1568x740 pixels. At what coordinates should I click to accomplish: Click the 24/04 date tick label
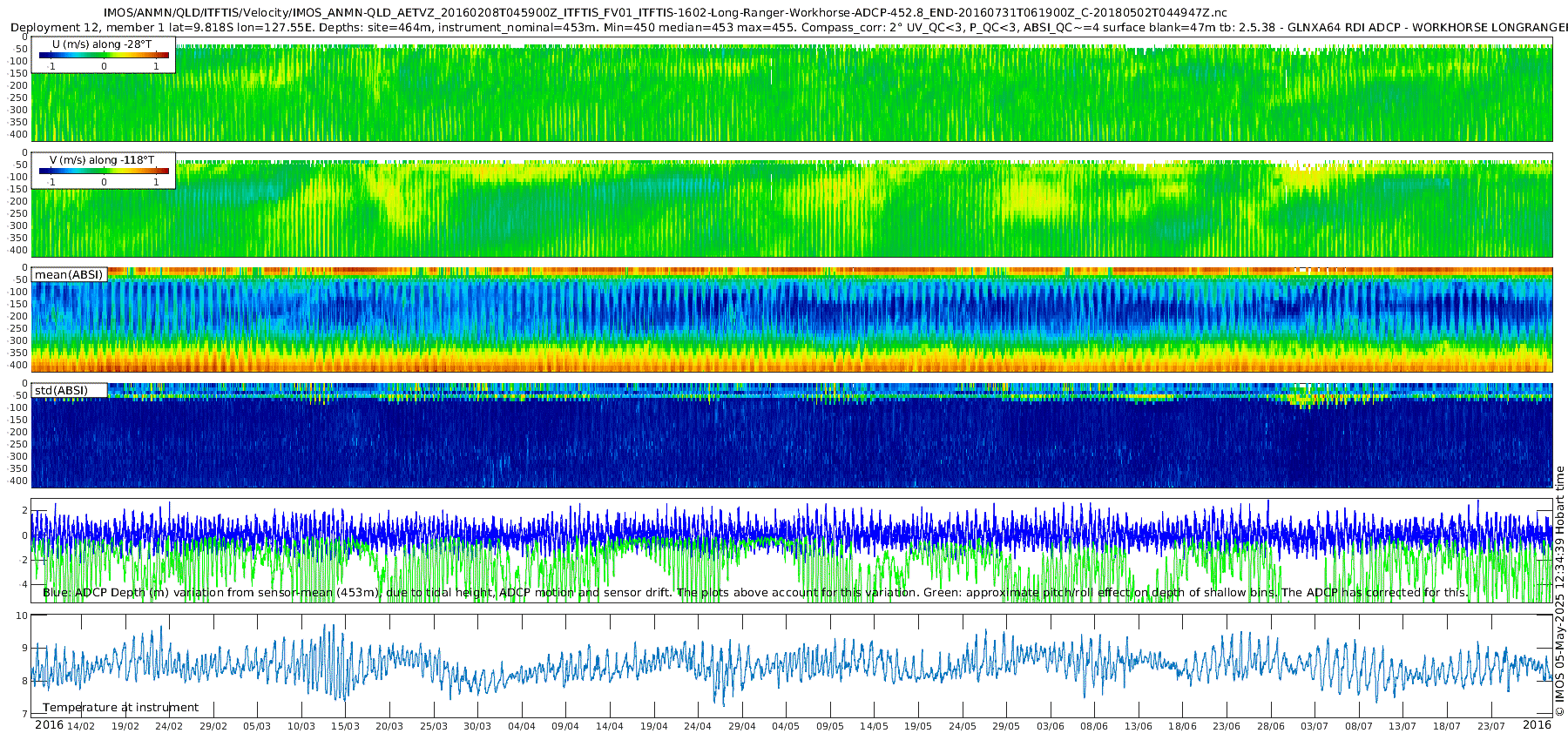[698, 726]
